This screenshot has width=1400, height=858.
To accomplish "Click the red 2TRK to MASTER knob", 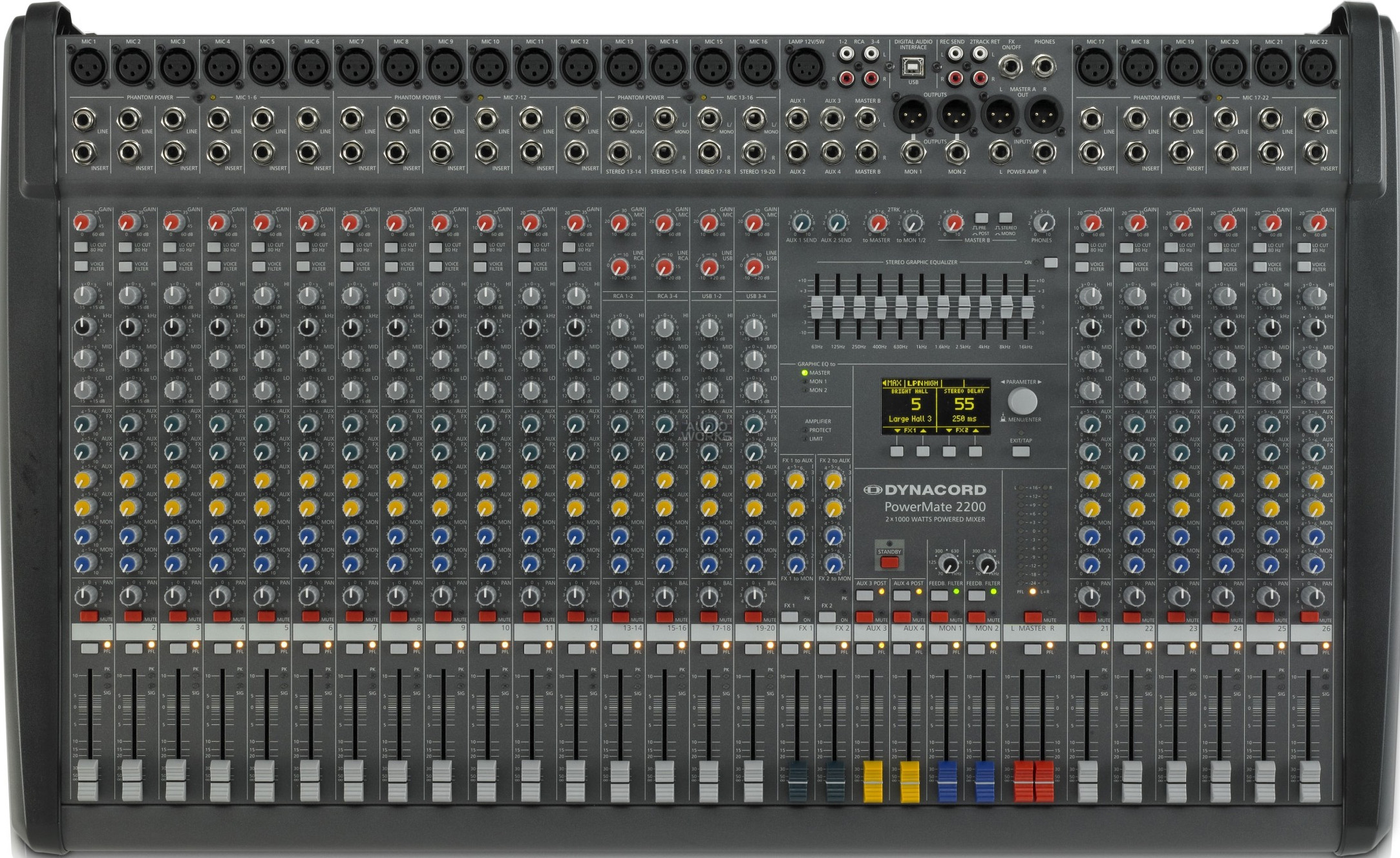I will [x=878, y=224].
